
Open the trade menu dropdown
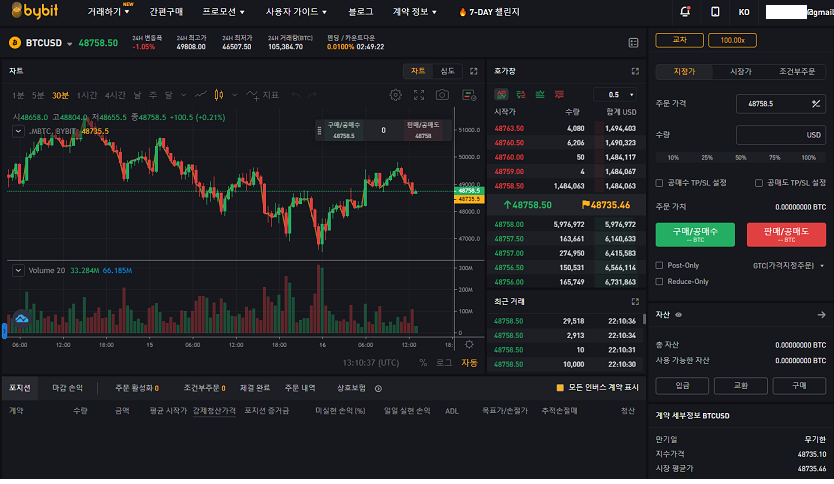109,12
